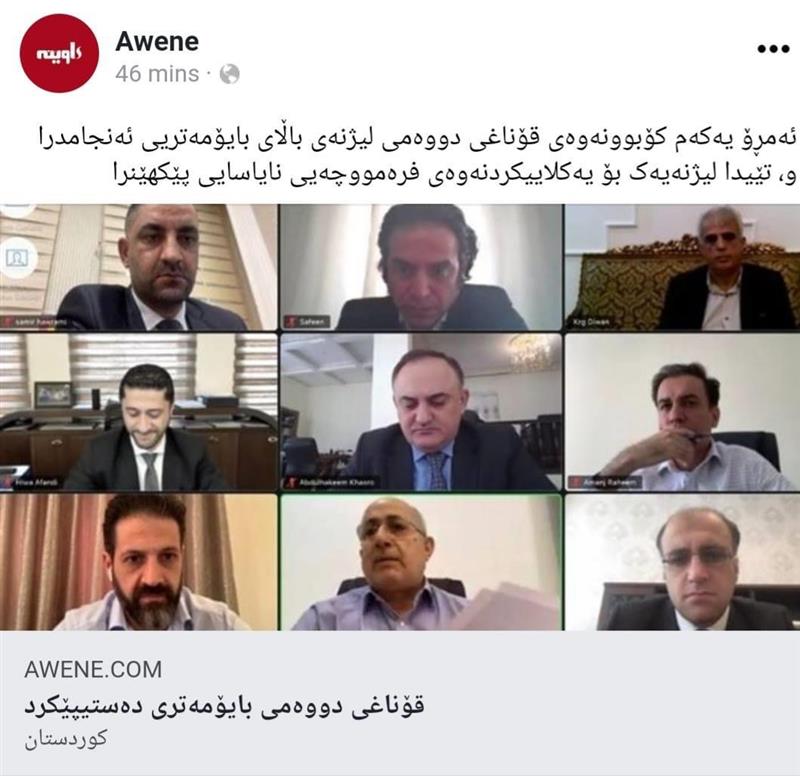Click the muted mic icon beside Amanj Raheem
This screenshot has width=800, height=776.
tap(575, 482)
